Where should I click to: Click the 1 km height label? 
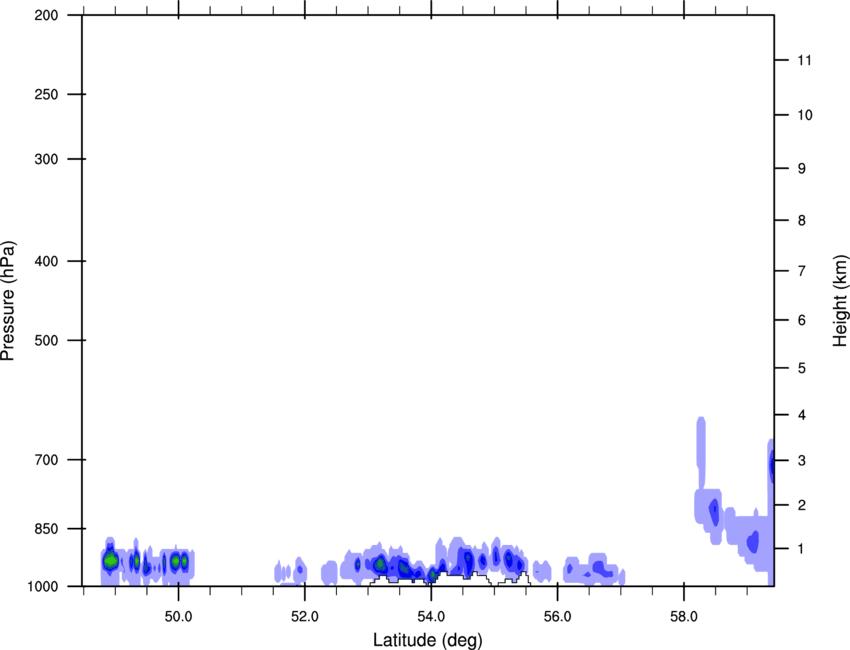802,549
